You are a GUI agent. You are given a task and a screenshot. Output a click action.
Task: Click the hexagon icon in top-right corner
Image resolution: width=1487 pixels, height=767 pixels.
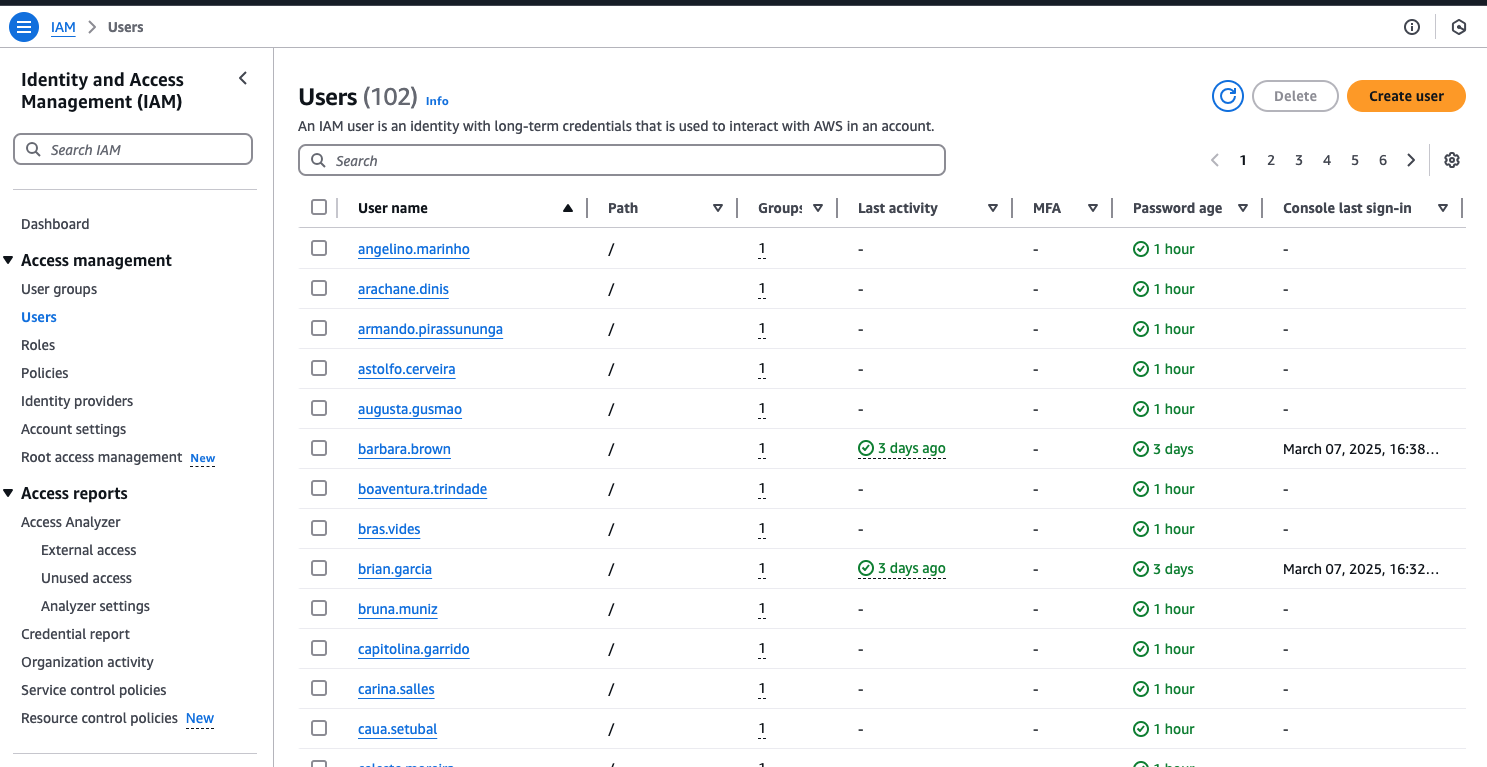click(1459, 27)
